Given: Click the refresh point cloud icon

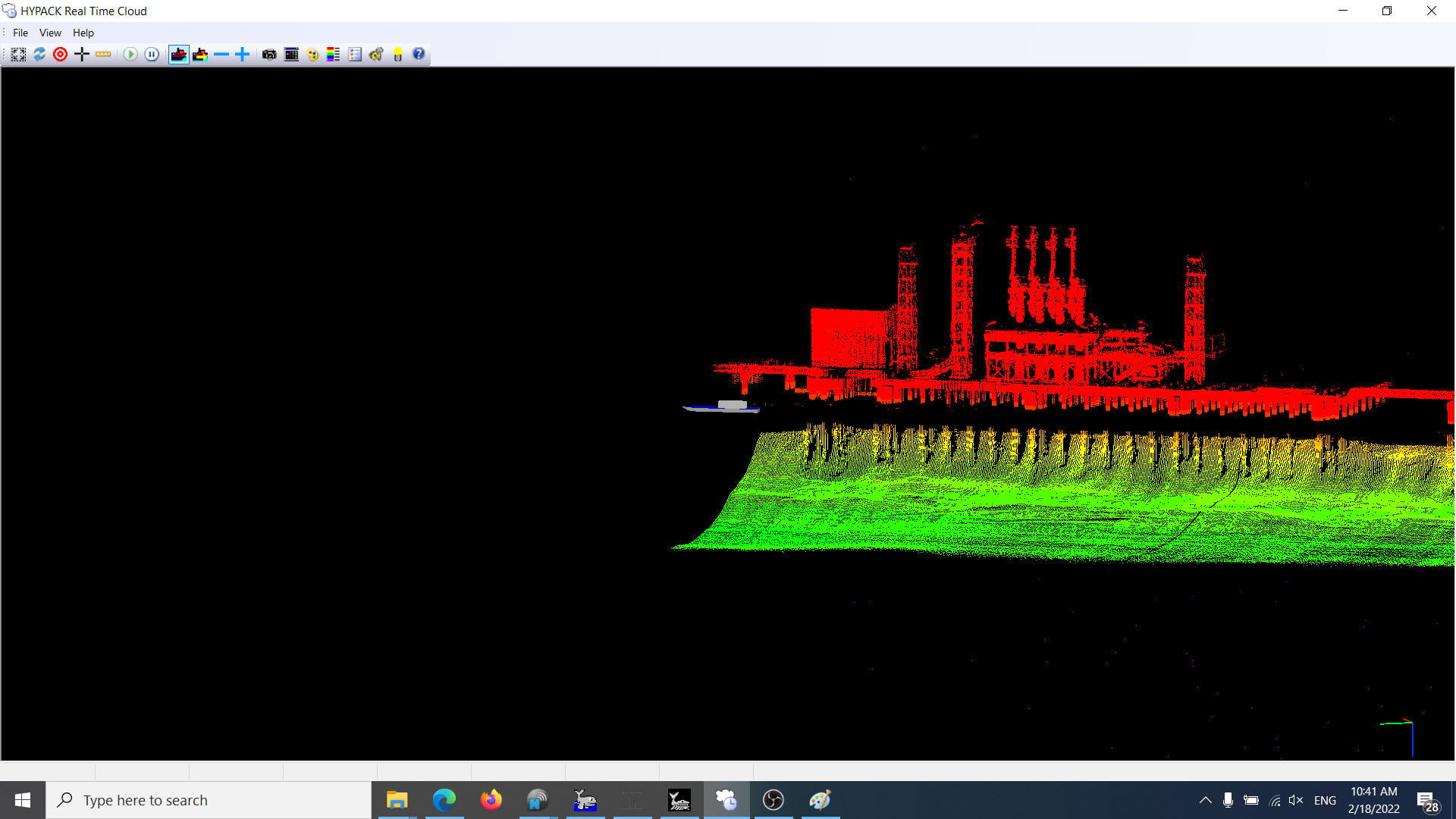Looking at the screenshot, I should point(39,54).
